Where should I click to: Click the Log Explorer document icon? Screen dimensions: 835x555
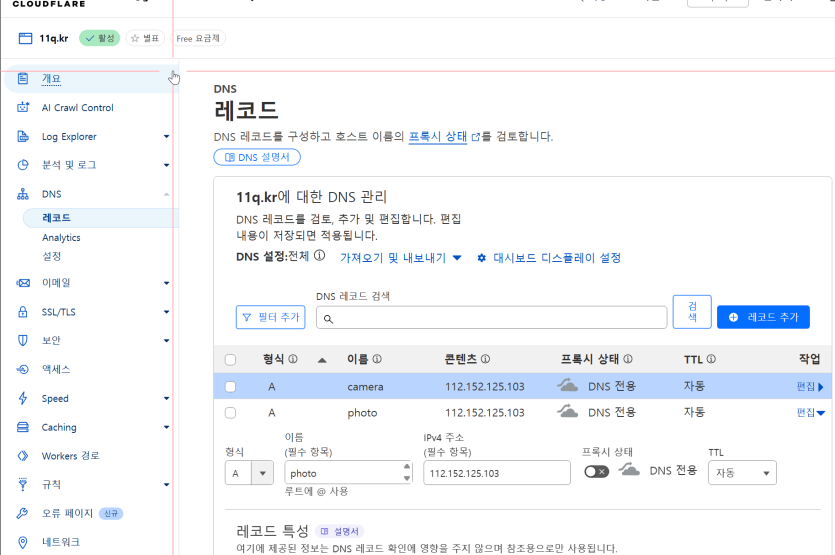click(23, 136)
